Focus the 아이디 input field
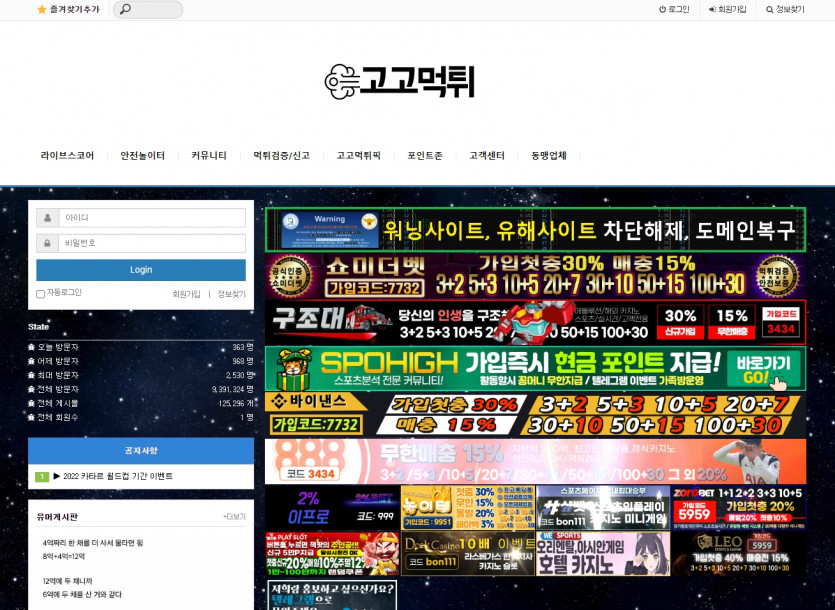Image resolution: width=835 pixels, height=610 pixels. pyautogui.click(x=151, y=217)
